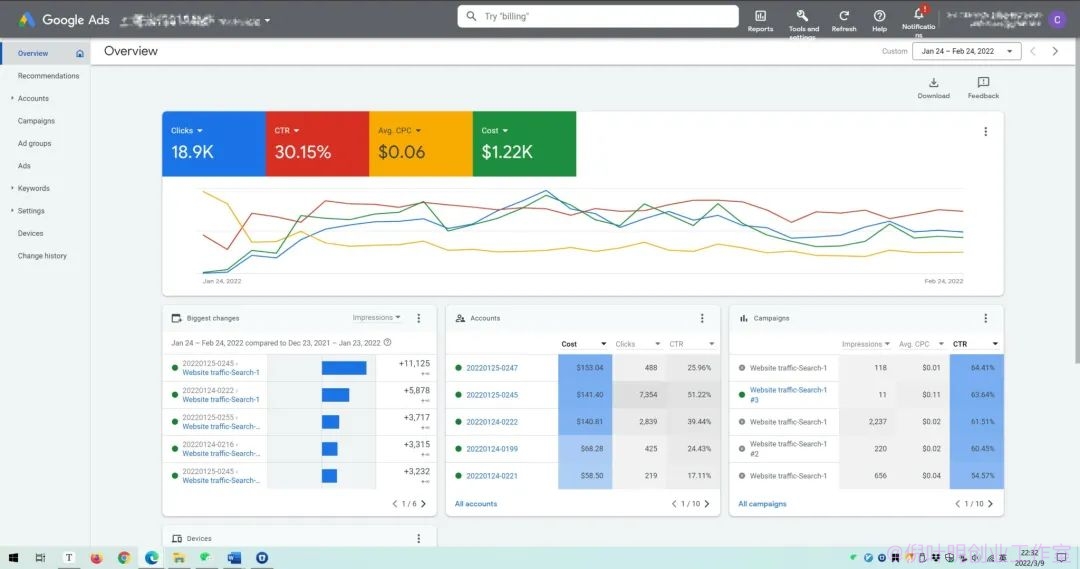The width and height of the screenshot is (1080, 569).
Task: Open the Feedback icon
Action: (x=983, y=83)
